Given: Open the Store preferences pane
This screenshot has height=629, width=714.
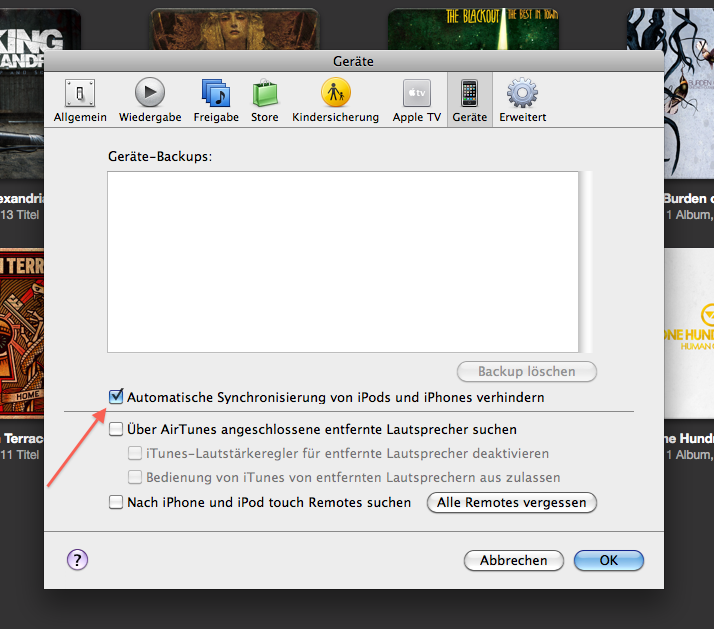Looking at the screenshot, I should (x=265, y=101).
